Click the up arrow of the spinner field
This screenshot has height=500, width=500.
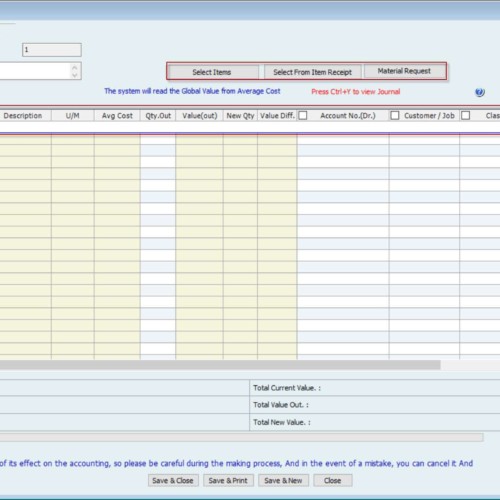75,67
